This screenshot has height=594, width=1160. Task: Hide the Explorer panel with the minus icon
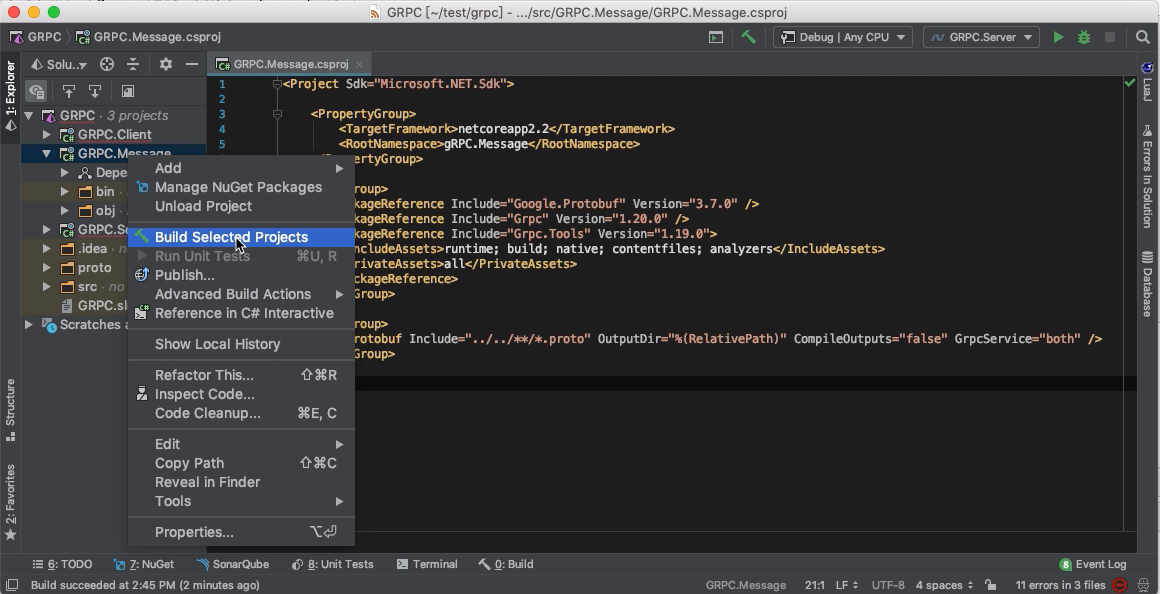coord(192,64)
